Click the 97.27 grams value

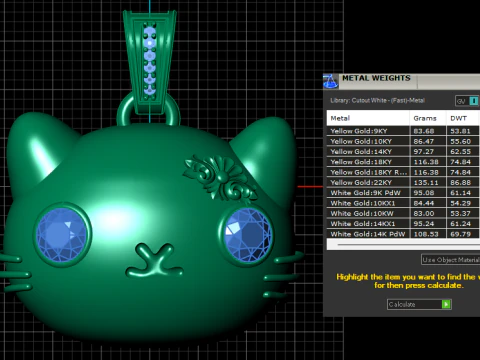coord(424,152)
